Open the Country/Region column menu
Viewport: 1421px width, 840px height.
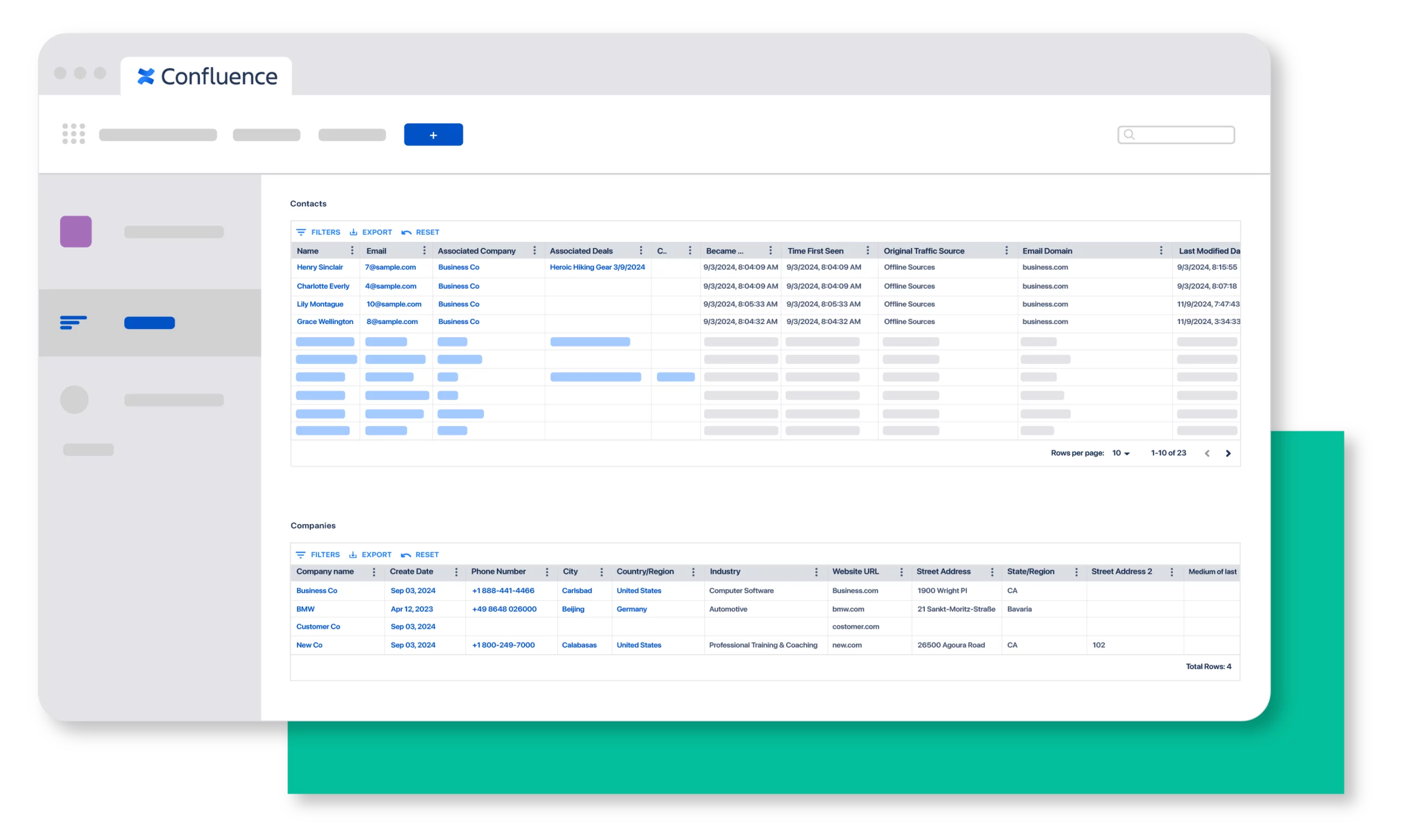(x=693, y=572)
